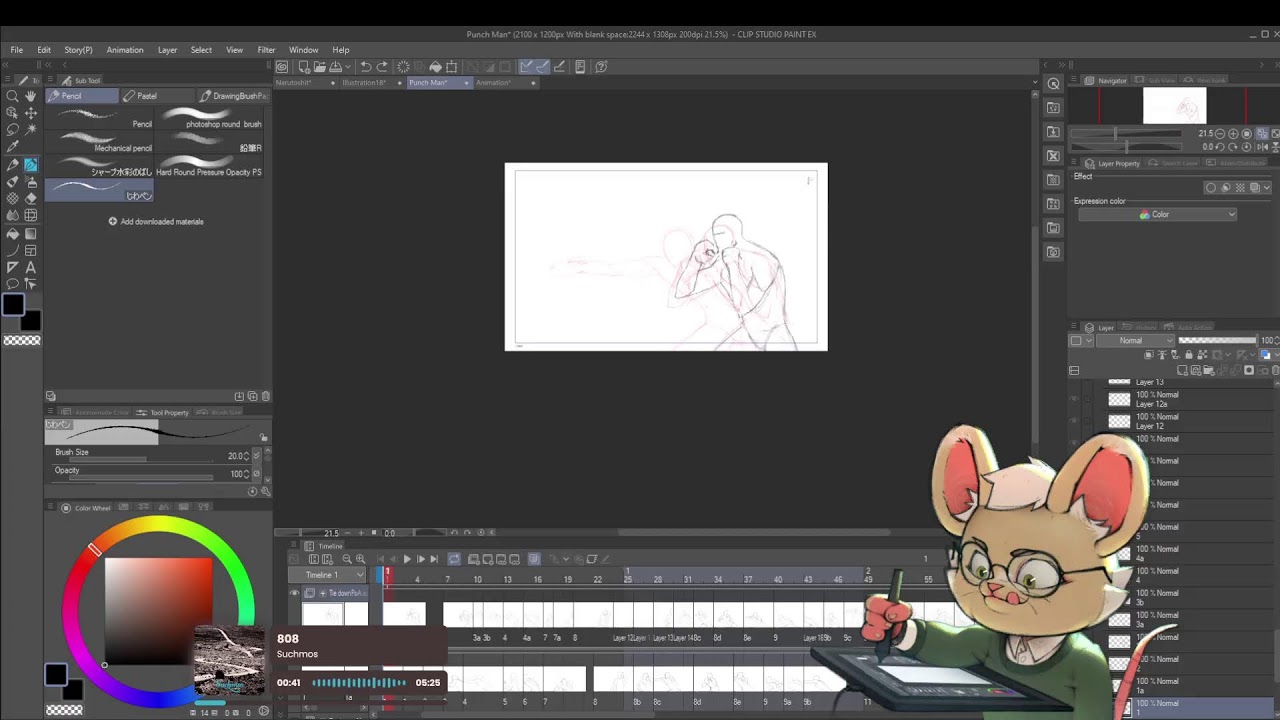Toggle visibility of Tie down animation folder
Viewport: 1280px width, 720px height.
[x=294, y=593]
